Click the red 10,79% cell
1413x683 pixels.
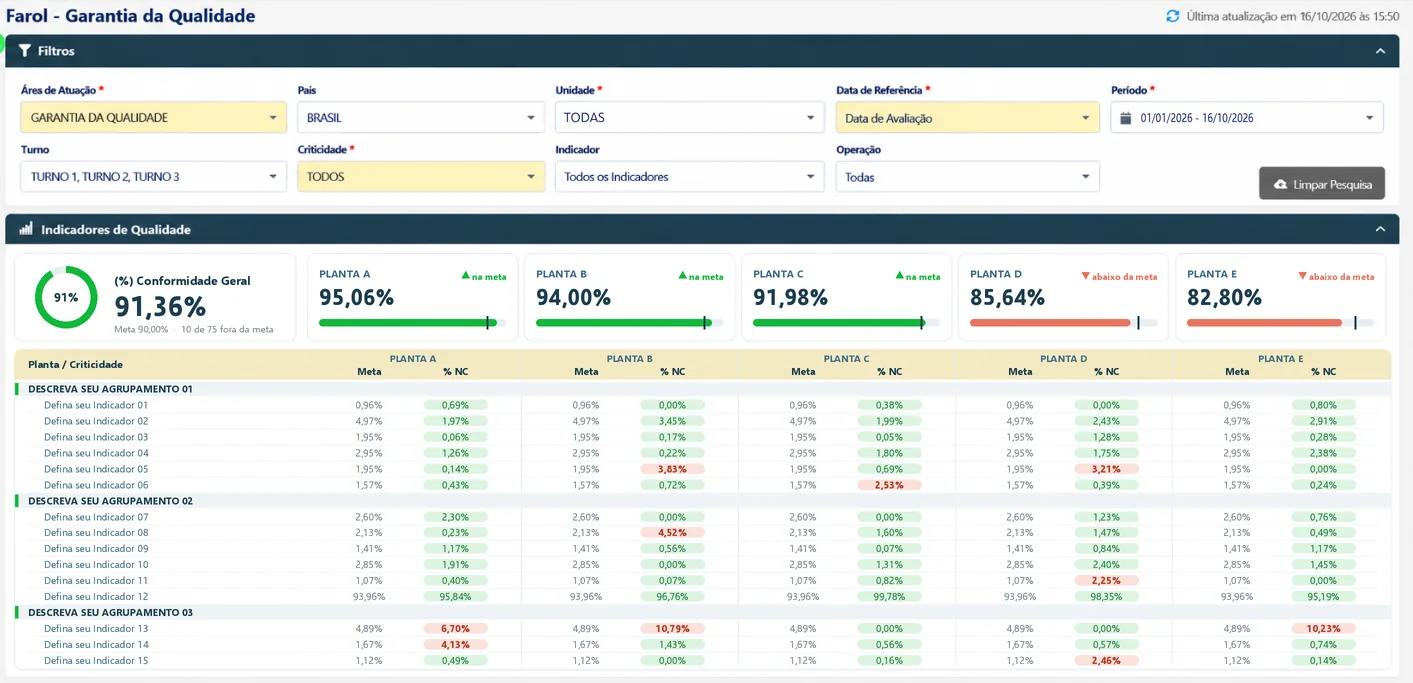coord(672,628)
